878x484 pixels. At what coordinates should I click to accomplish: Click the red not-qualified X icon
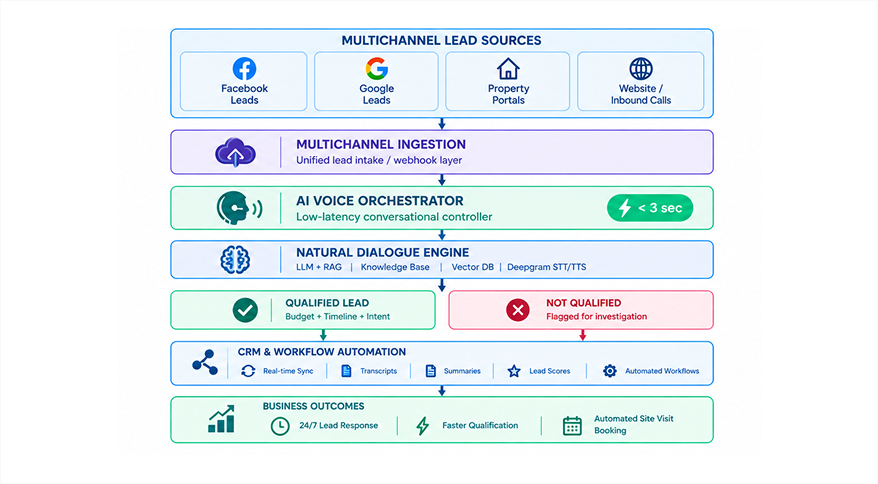click(x=518, y=310)
